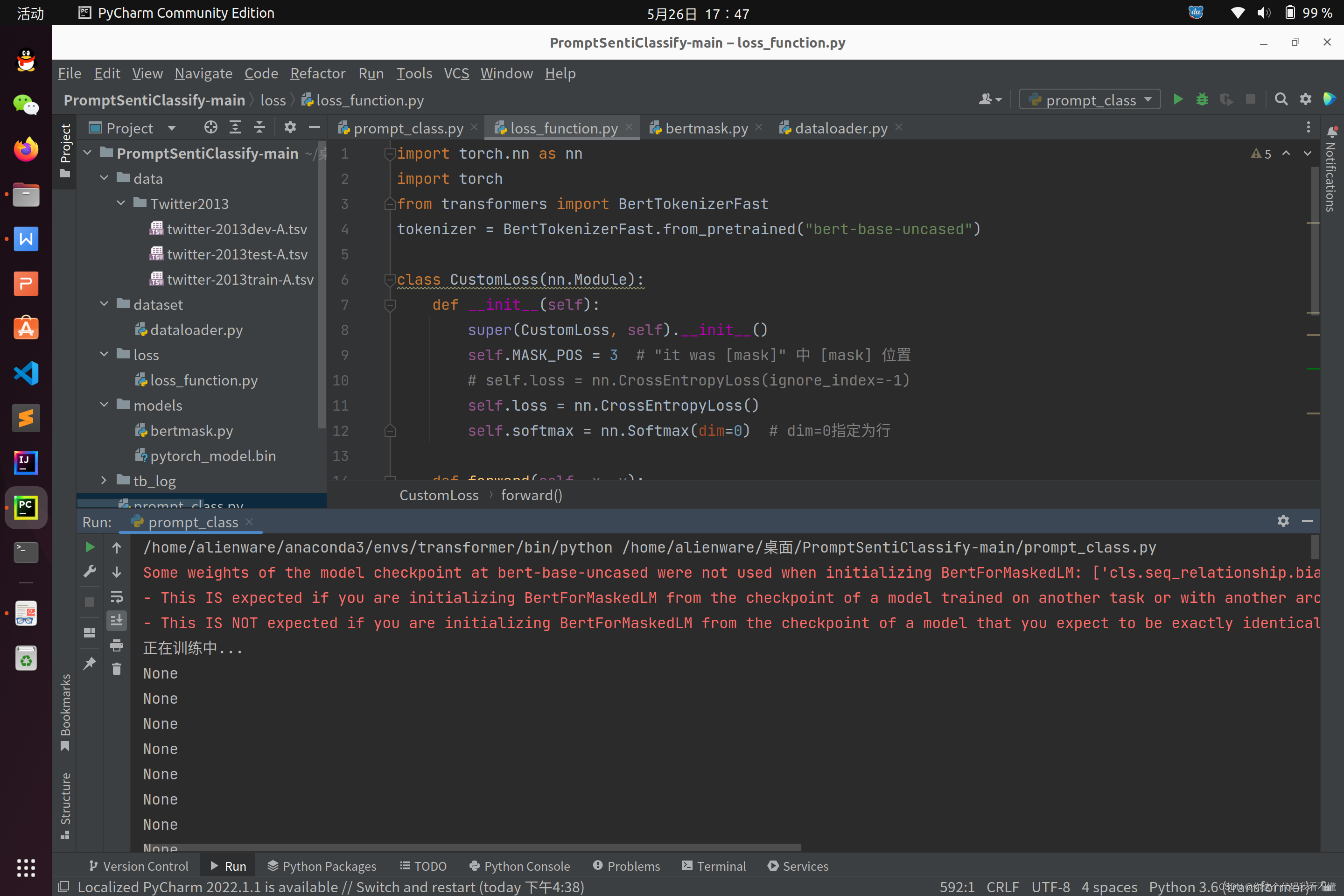Viewport: 1344px width, 896px height.
Task: Collapse the loss folder
Action: tap(104, 354)
